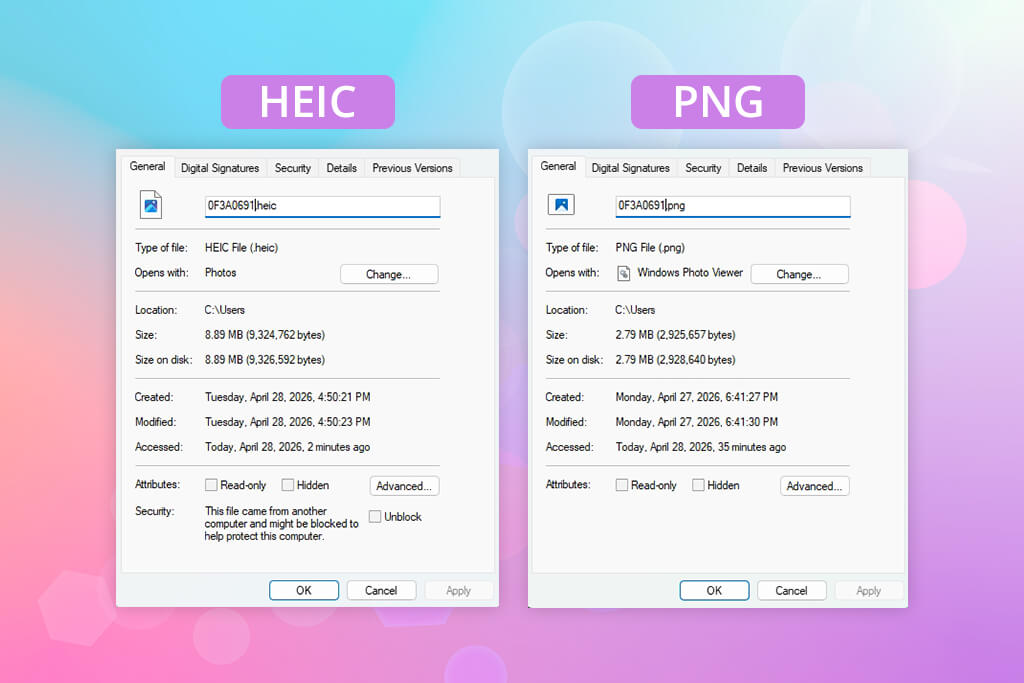Open Digital Signatures tab in the HEIC dialog
Viewport: 1024px width, 683px height.
coord(220,168)
